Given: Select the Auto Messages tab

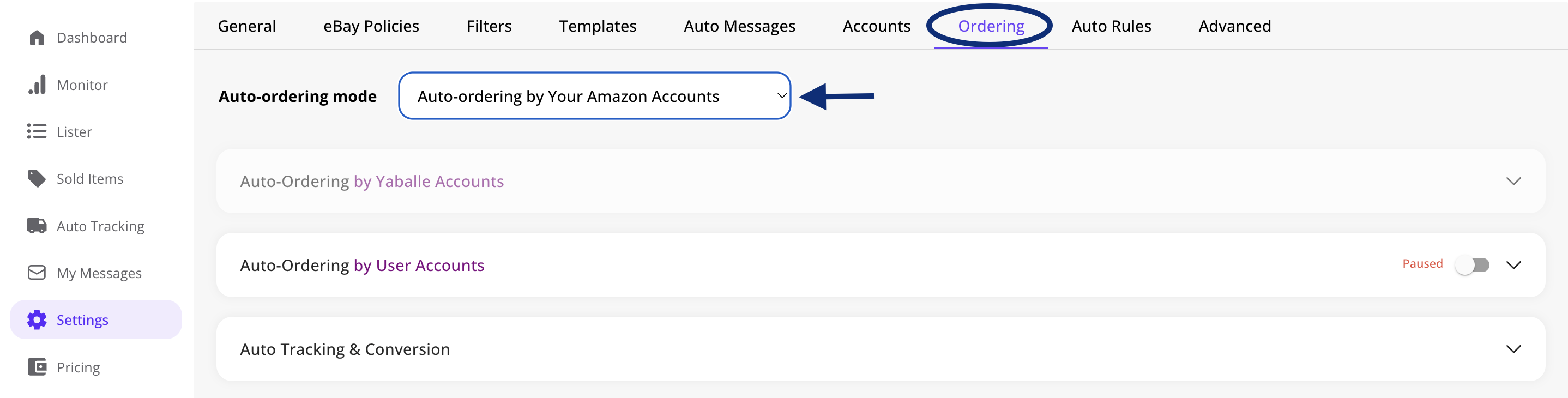Looking at the screenshot, I should click(739, 26).
